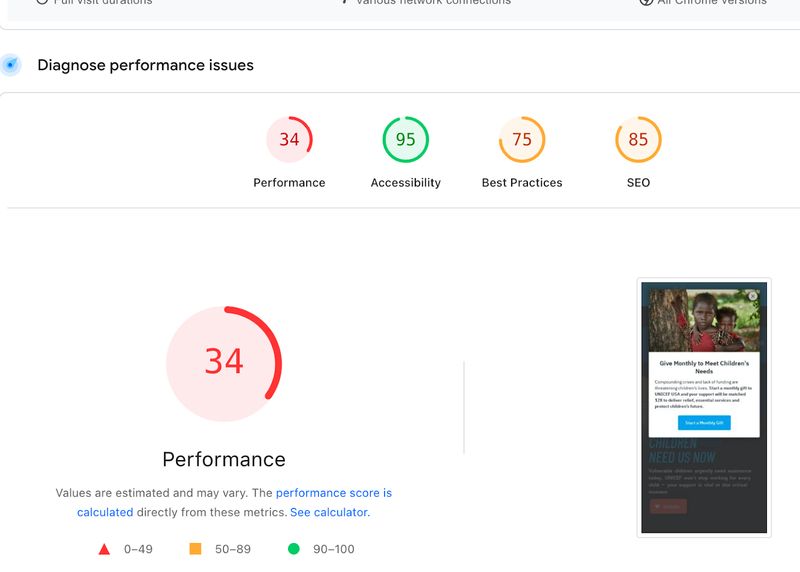Click the 'Diagnose performance issues' heading

click(x=145, y=65)
